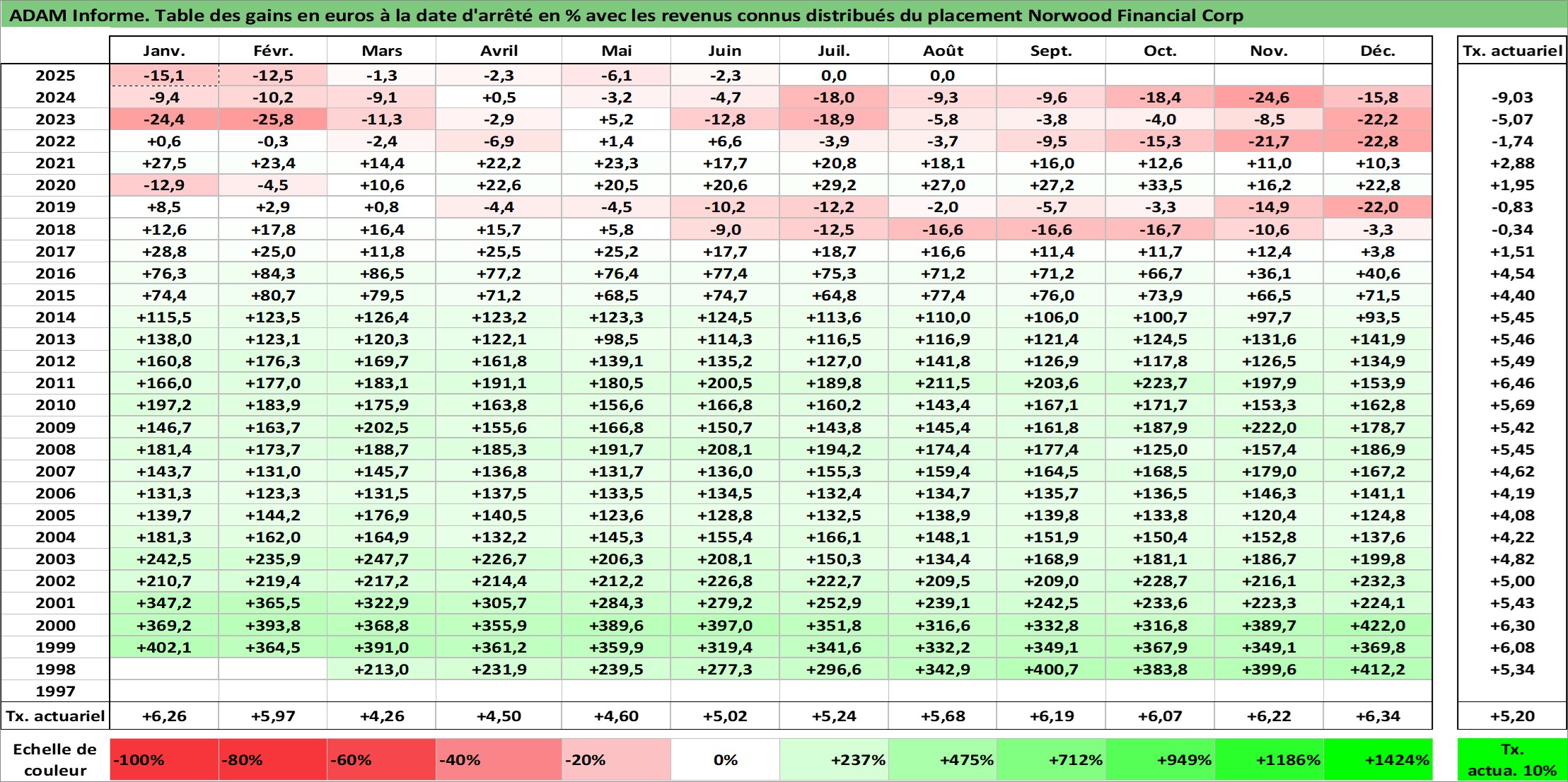Select the Juil. column header

834,51
